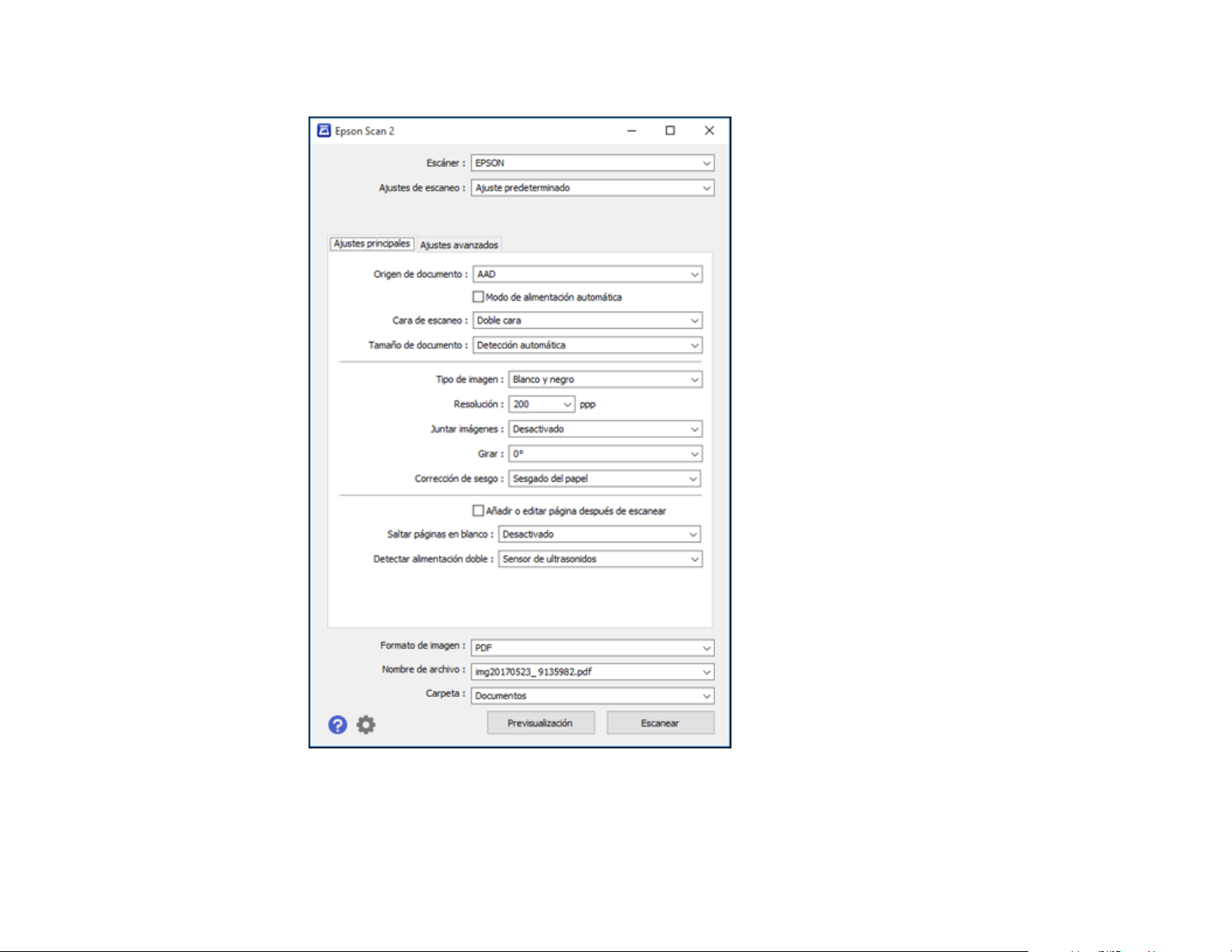The width and height of the screenshot is (1232, 952).
Task: Maximize the Epson Scan 2 window
Action: click(670, 131)
